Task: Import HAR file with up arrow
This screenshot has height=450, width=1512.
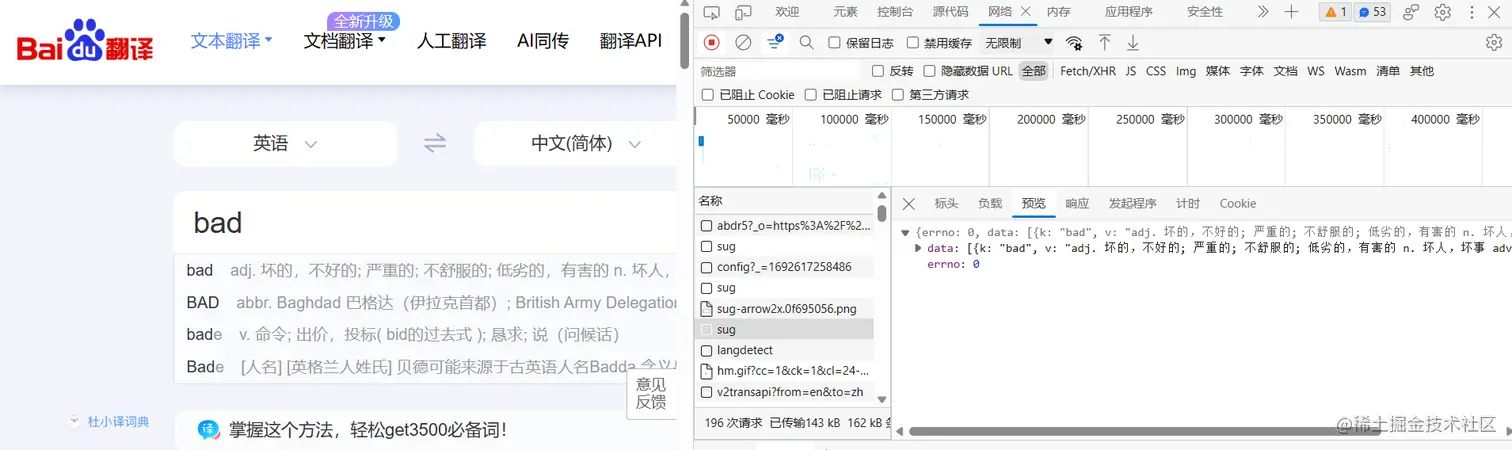Action: [x=1104, y=42]
